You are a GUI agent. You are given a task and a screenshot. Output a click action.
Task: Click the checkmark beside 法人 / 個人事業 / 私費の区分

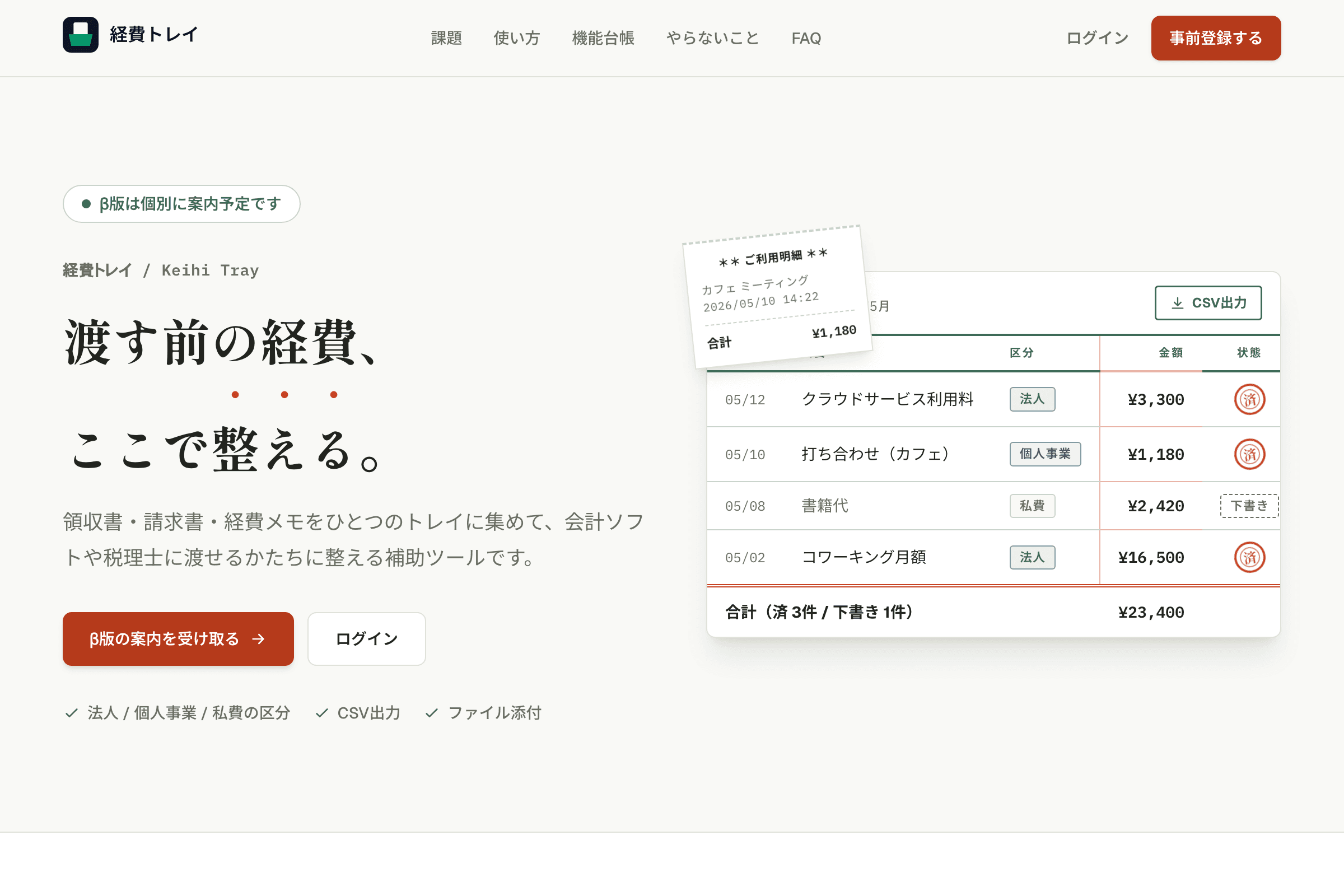coord(72,712)
